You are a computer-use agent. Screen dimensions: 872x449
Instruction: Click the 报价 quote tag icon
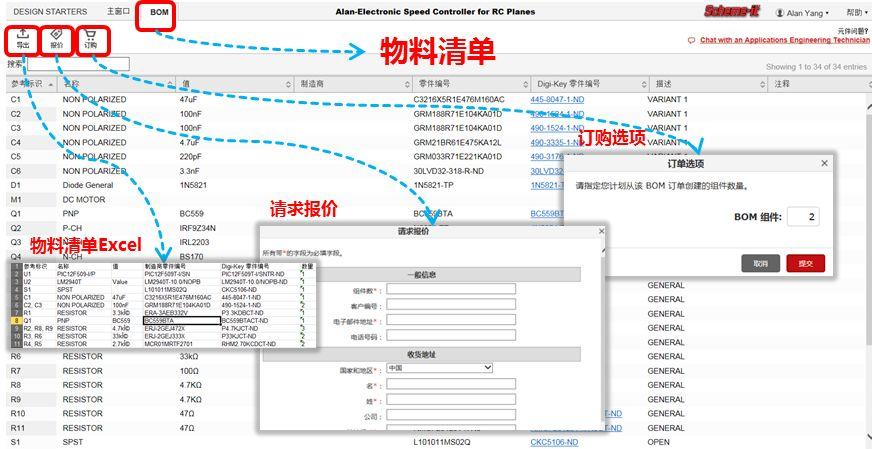[56, 34]
